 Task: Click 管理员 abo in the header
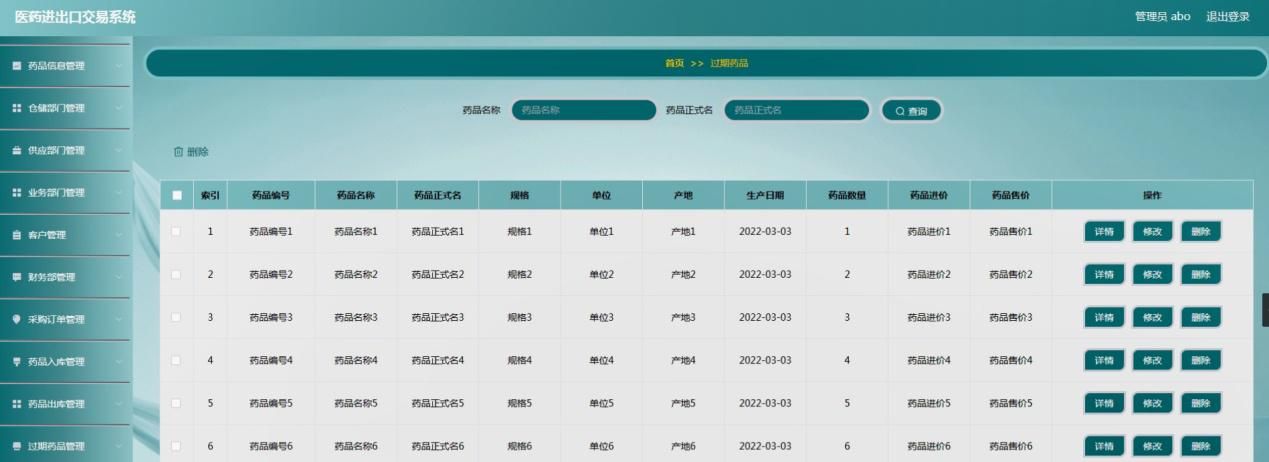click(x=1162, y=17)
